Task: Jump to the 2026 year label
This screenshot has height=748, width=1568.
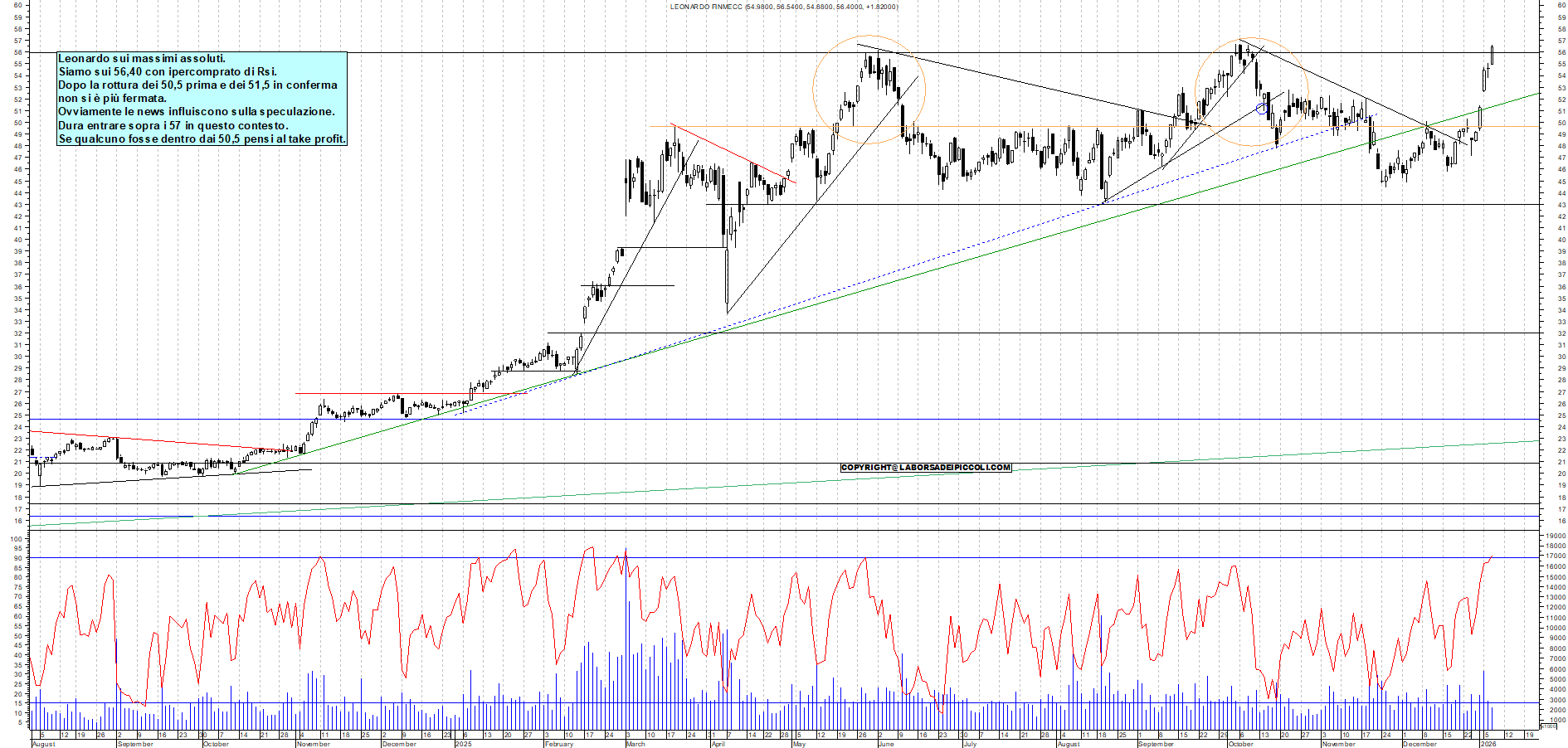Action: pyautogui.click(x=1490, y=744)
